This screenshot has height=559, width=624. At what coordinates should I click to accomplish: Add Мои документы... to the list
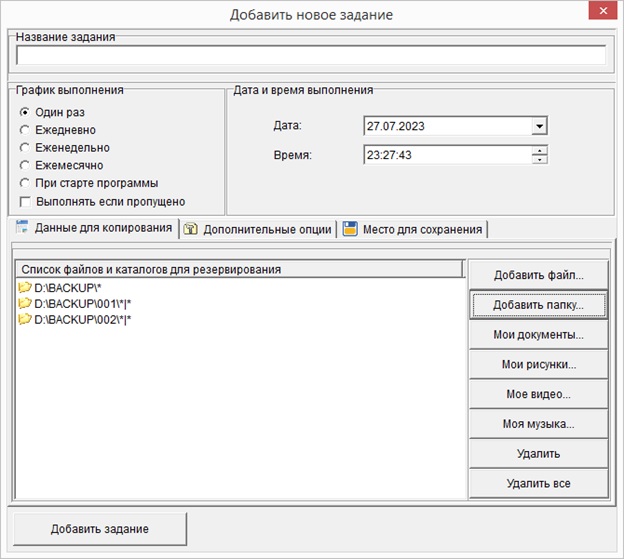pos(538,335)
